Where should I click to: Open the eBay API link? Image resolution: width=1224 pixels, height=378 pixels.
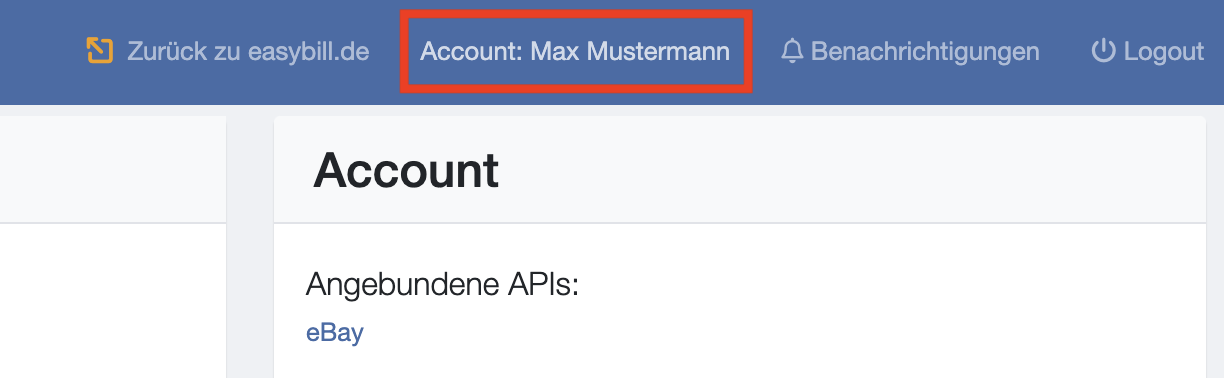coord(334,332)
